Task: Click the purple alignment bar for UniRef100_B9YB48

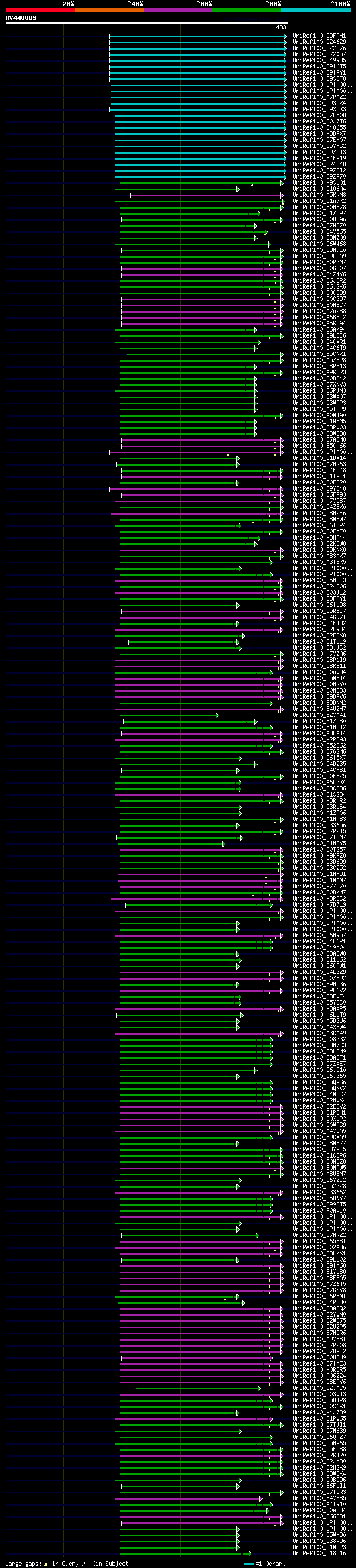Action: pyautogui.click(x=195, y=489)
